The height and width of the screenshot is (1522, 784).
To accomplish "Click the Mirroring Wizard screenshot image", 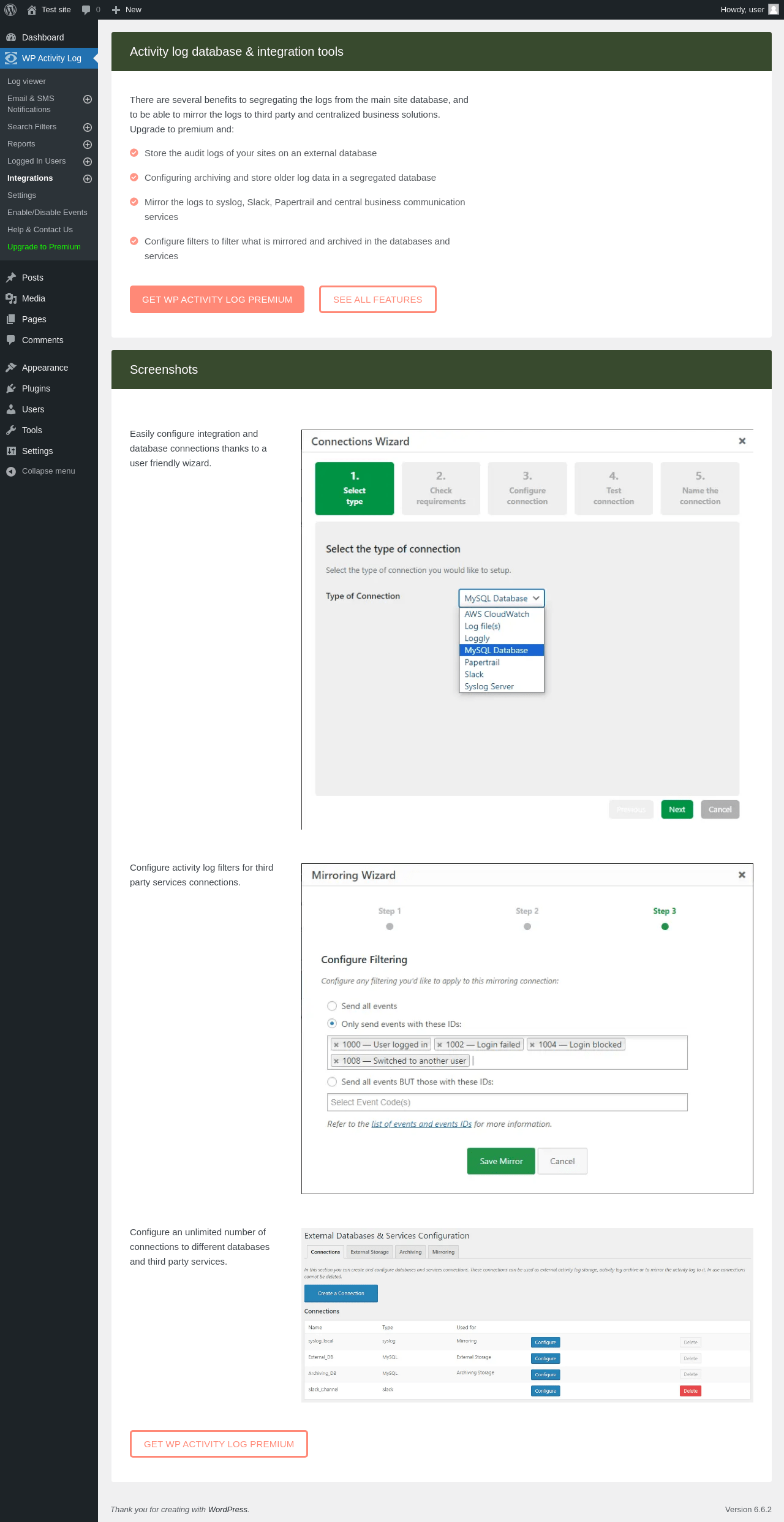I will (x=527, y=1028).
